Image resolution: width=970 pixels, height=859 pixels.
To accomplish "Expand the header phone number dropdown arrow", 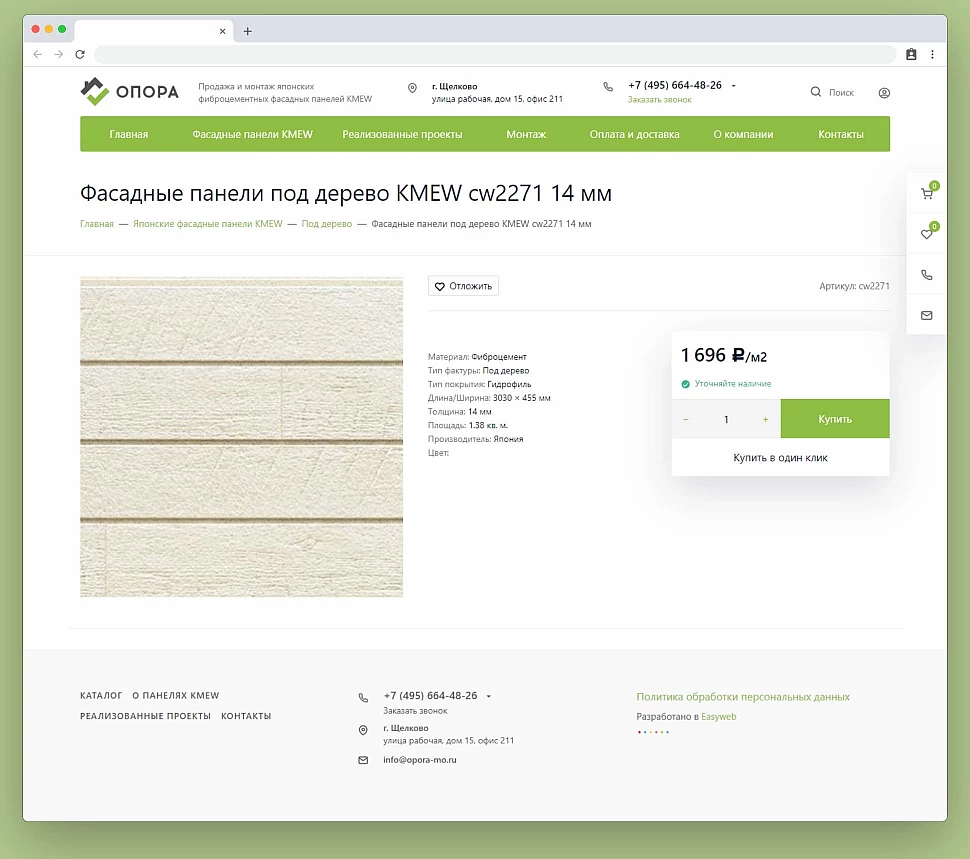I will (734, 86).
